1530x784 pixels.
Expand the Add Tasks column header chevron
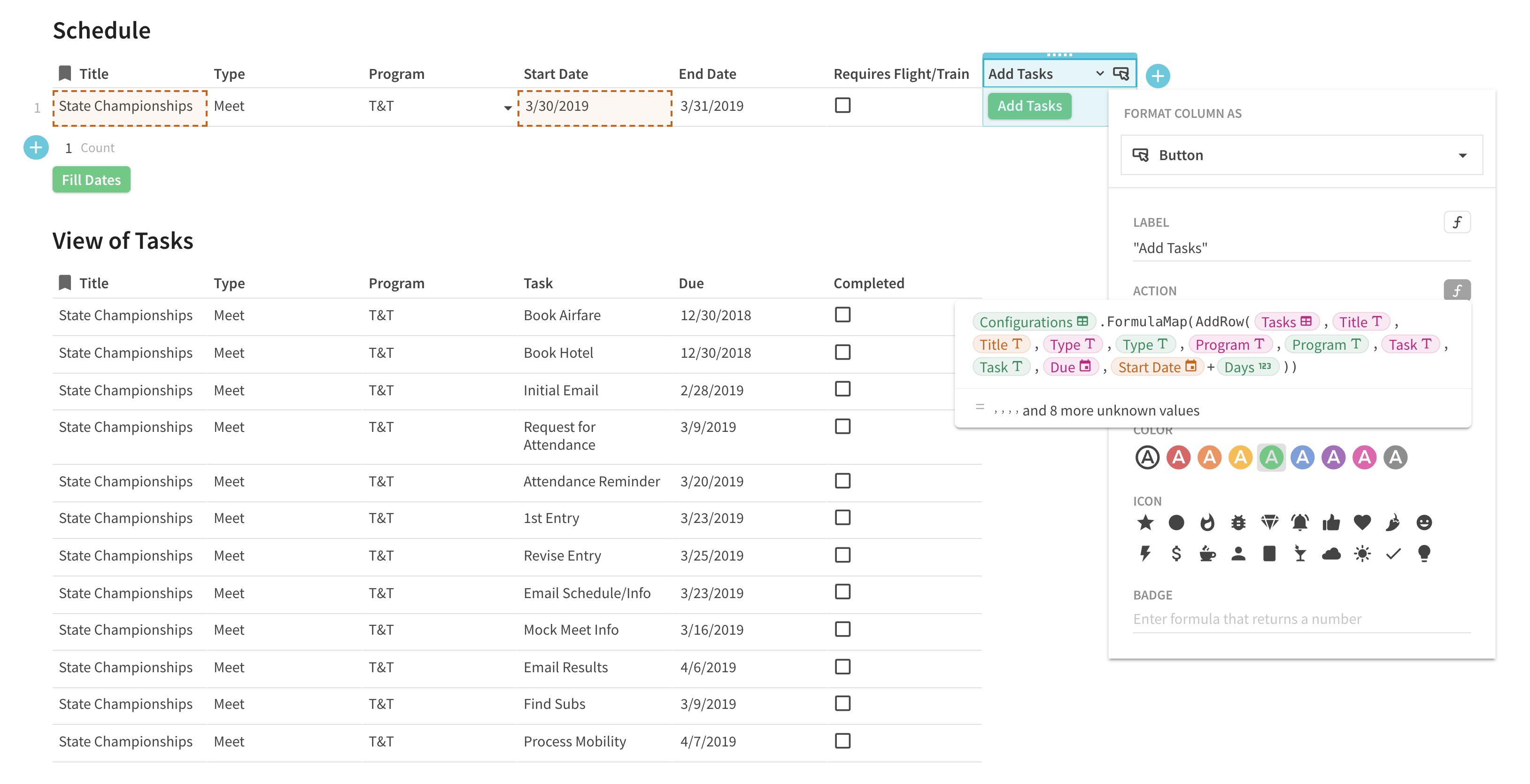[x=1099, y=74]
